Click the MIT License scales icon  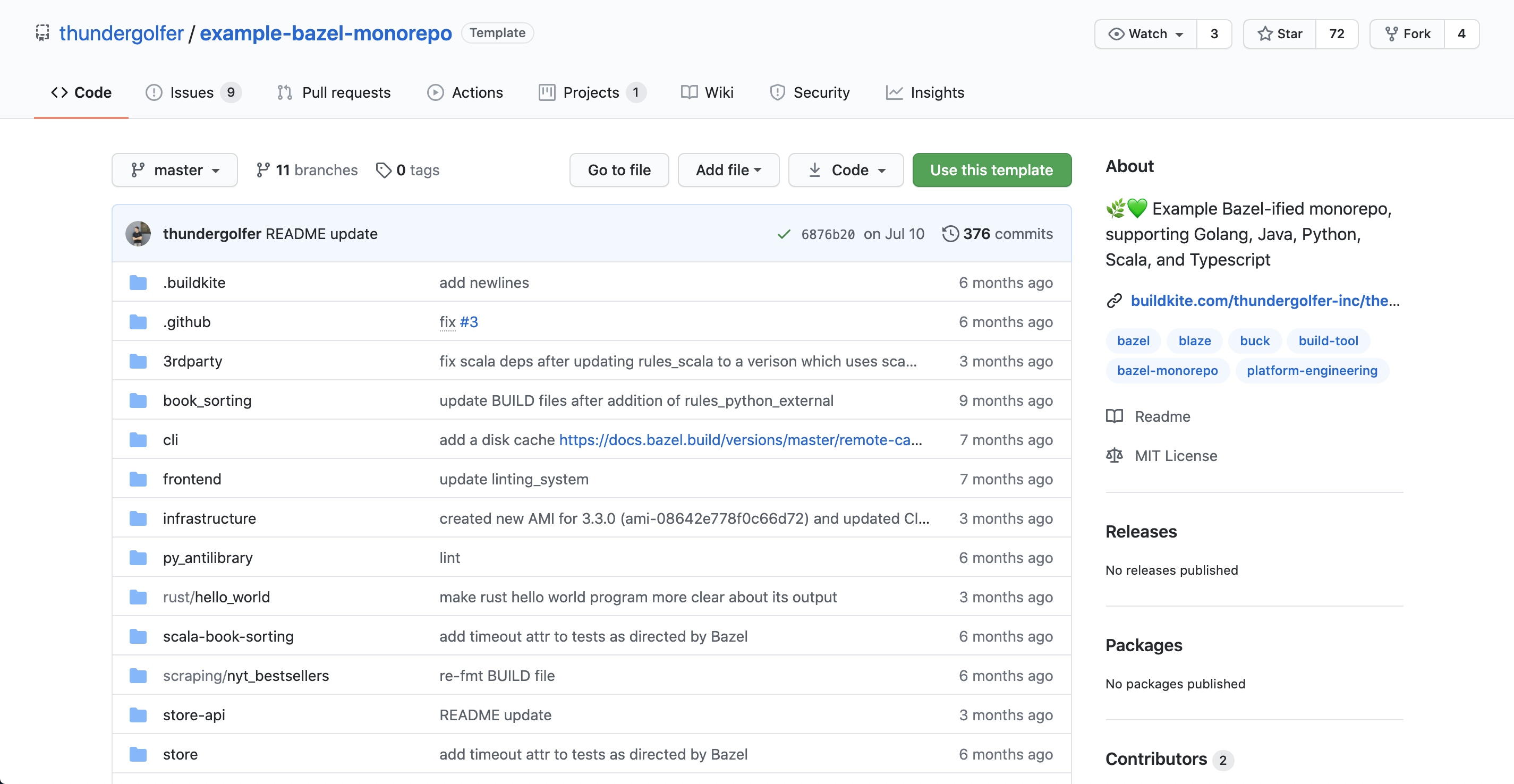point(1115,455)
